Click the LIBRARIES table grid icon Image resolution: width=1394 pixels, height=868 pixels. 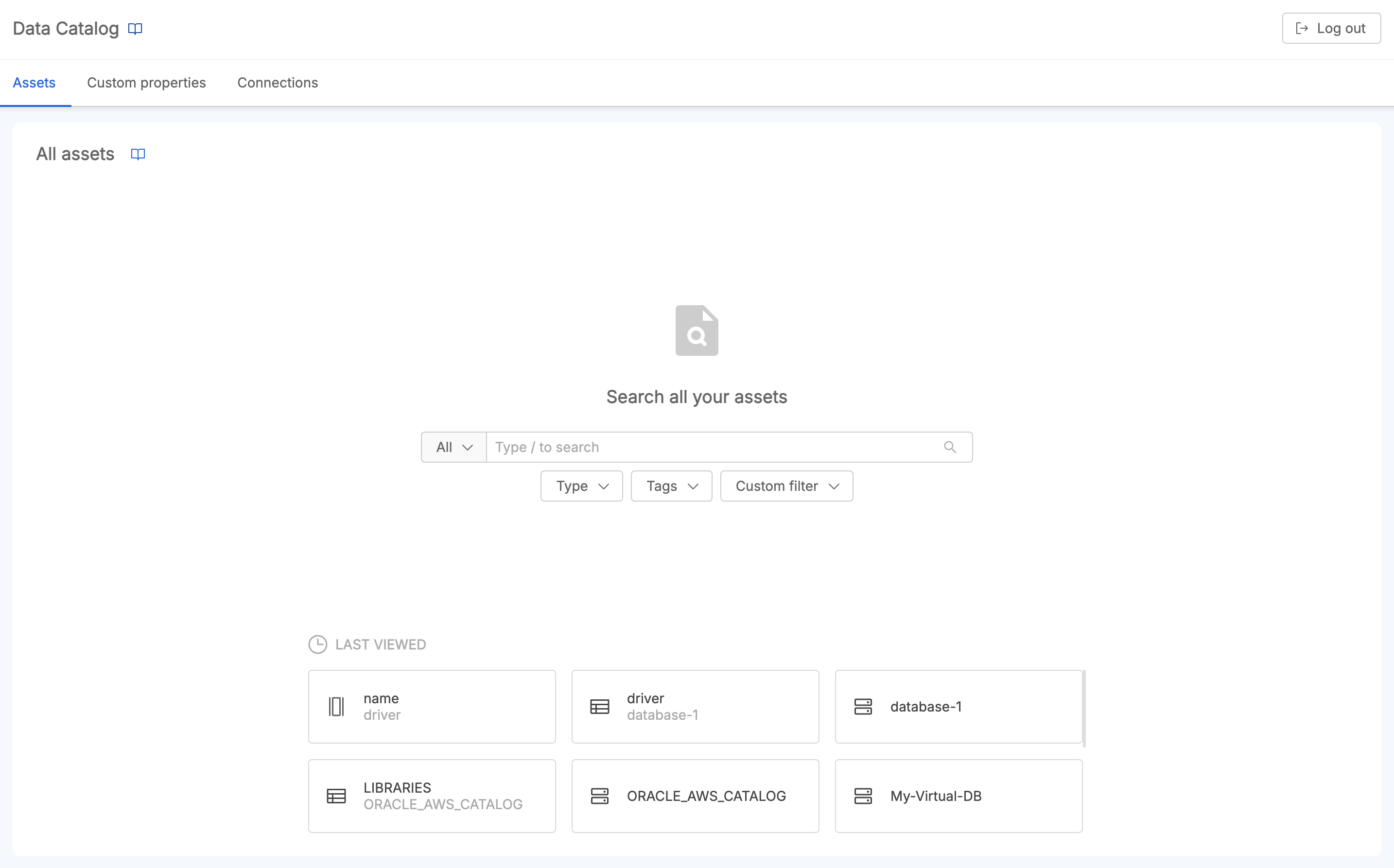pos(337,796)
